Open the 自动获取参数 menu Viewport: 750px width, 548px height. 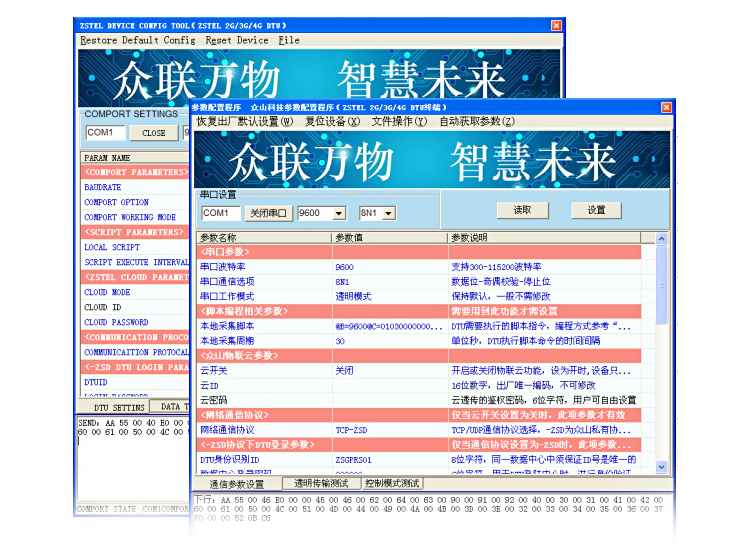coord(477,121)
